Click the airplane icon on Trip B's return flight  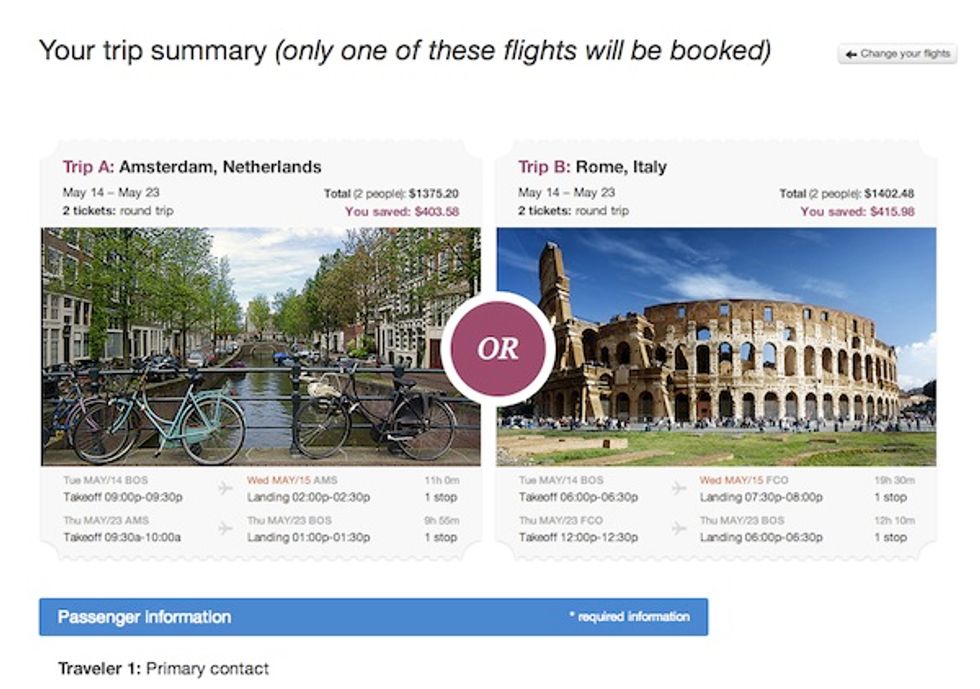pyautogui.click(x=678, y=526)
